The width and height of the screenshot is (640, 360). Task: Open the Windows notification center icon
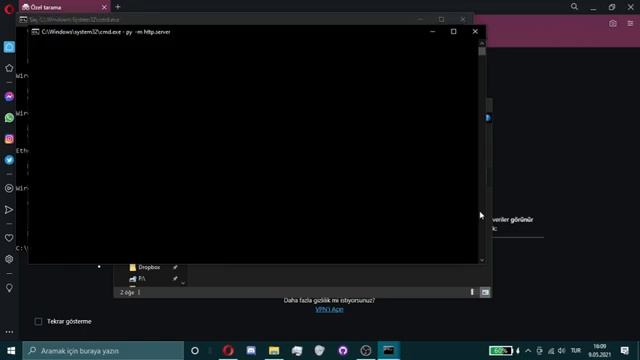tap(624, 351)
